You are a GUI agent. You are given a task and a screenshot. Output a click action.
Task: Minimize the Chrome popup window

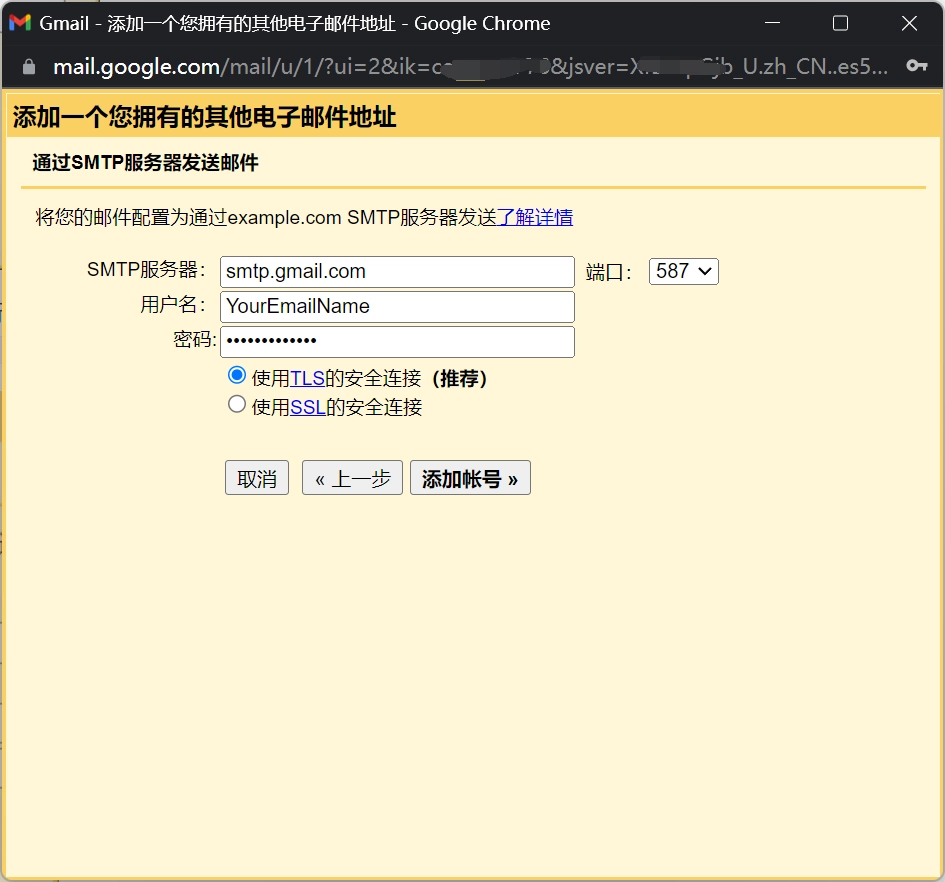point(772,23)
